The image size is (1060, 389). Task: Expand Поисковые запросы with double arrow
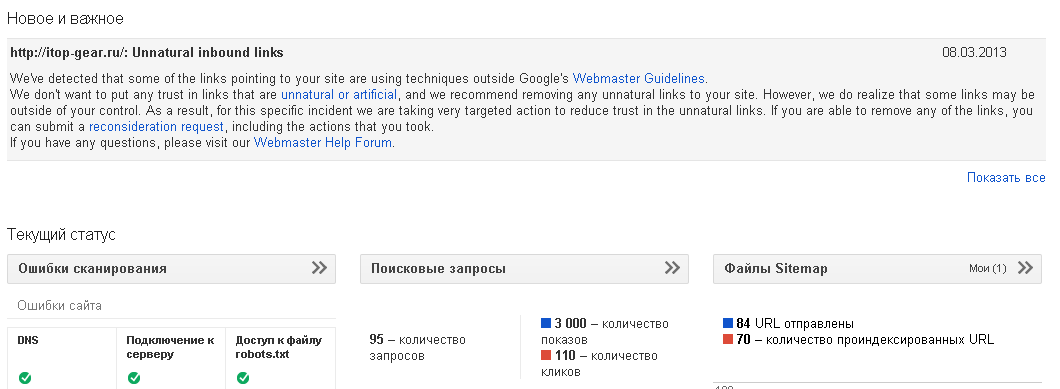coord(672,268)
